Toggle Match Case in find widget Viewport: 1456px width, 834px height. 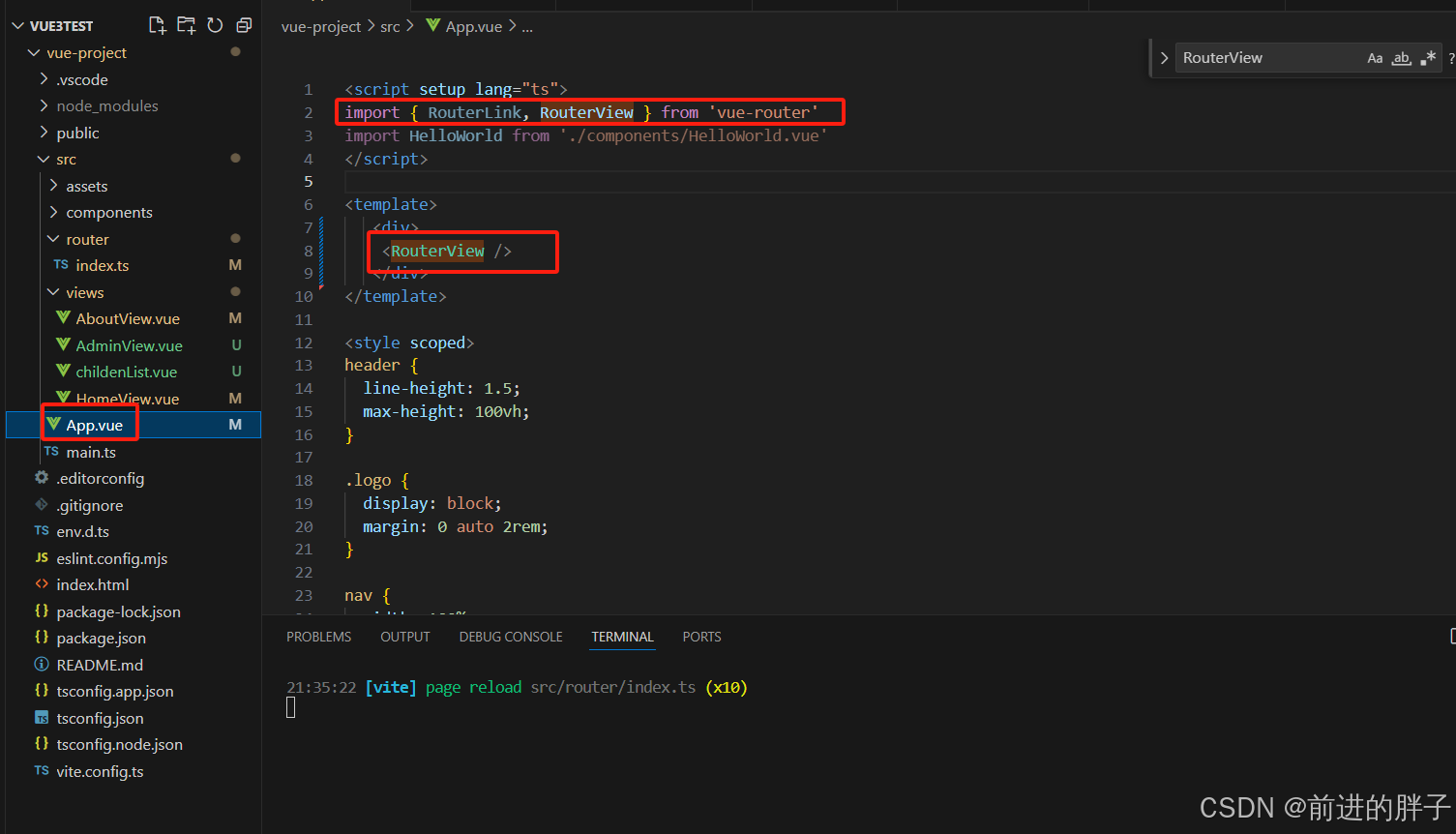click(1375, 58)
